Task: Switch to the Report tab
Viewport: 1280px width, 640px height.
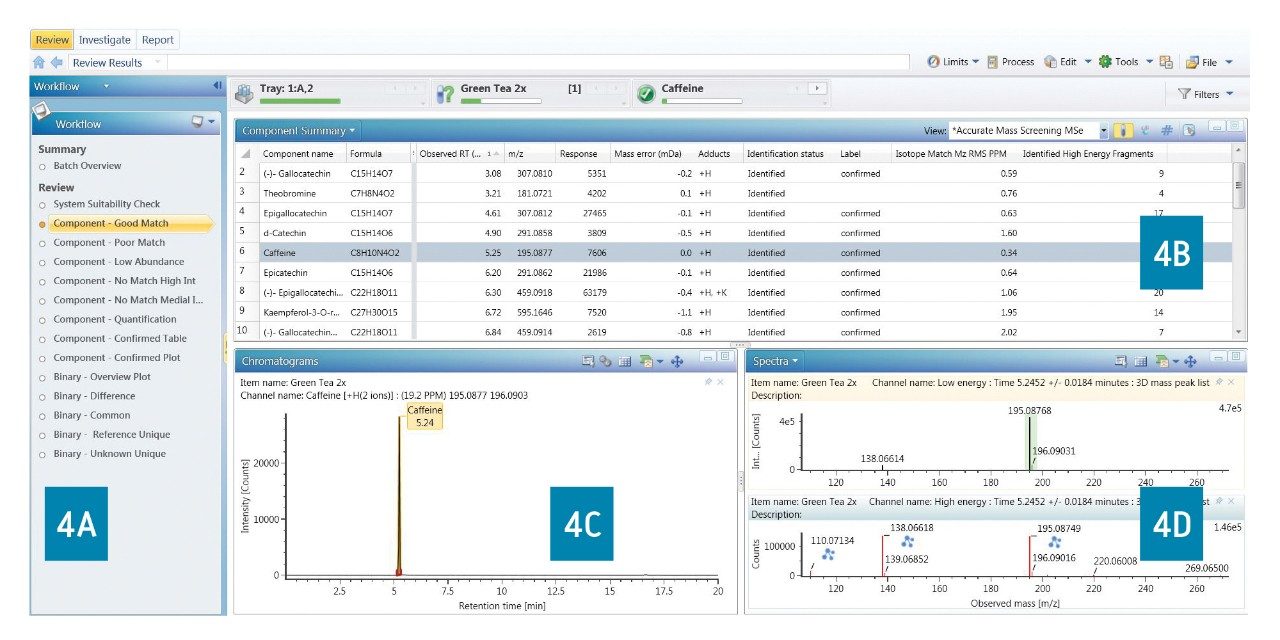Action: point(158,40)
